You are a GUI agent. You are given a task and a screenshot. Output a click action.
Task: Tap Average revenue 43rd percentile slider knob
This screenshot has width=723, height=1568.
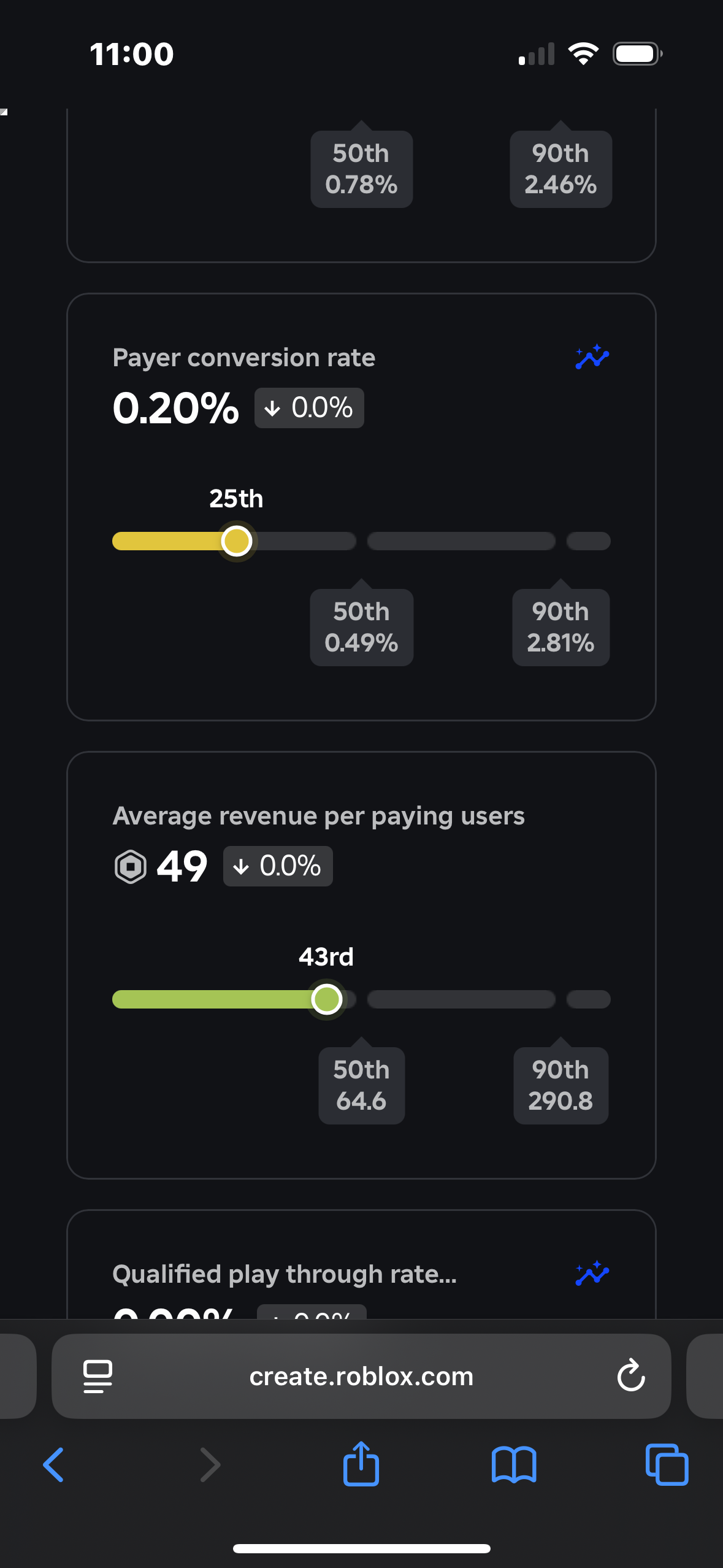click(326, 999)
